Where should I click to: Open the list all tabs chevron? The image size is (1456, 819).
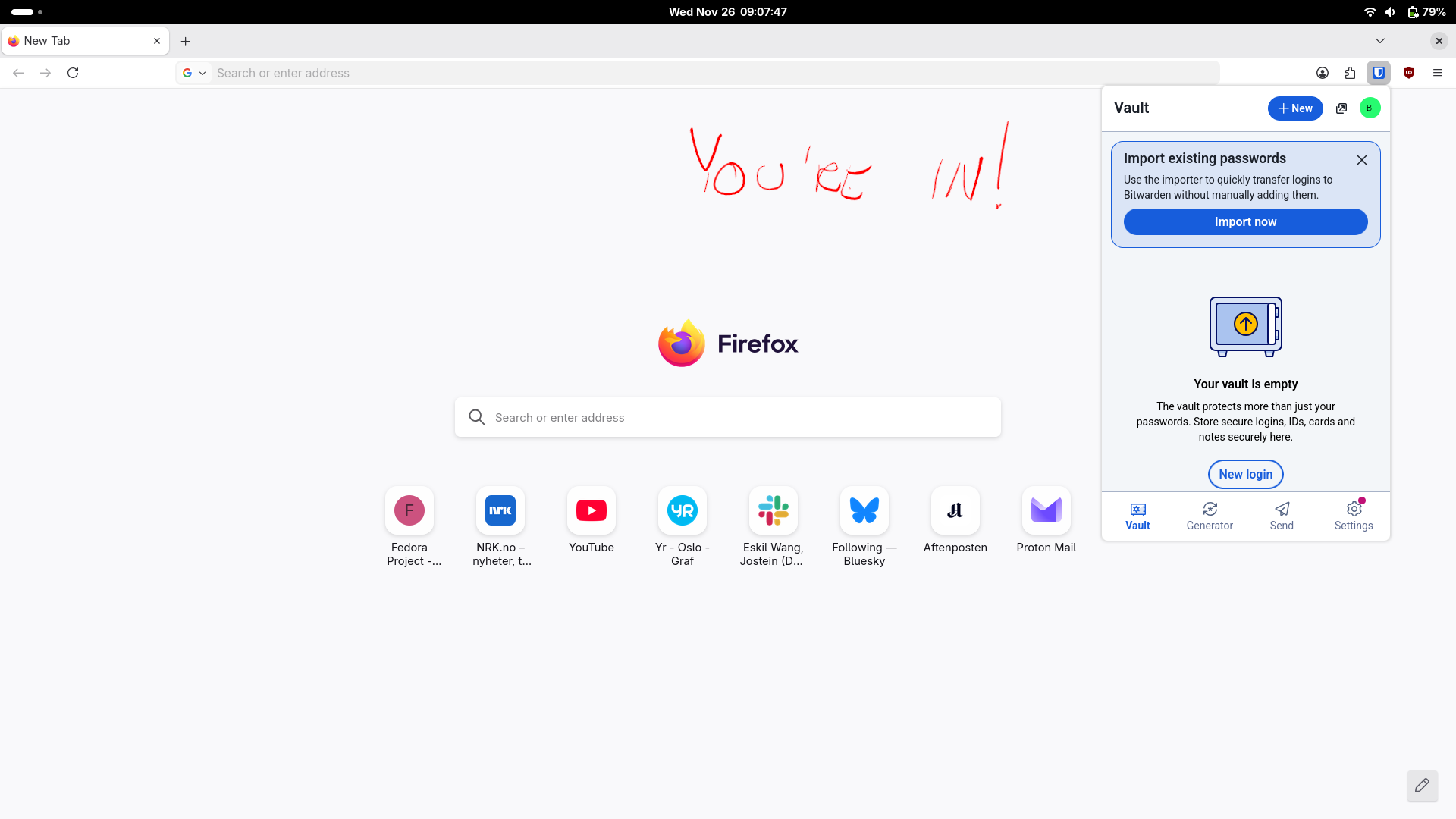coord(1379,41)
